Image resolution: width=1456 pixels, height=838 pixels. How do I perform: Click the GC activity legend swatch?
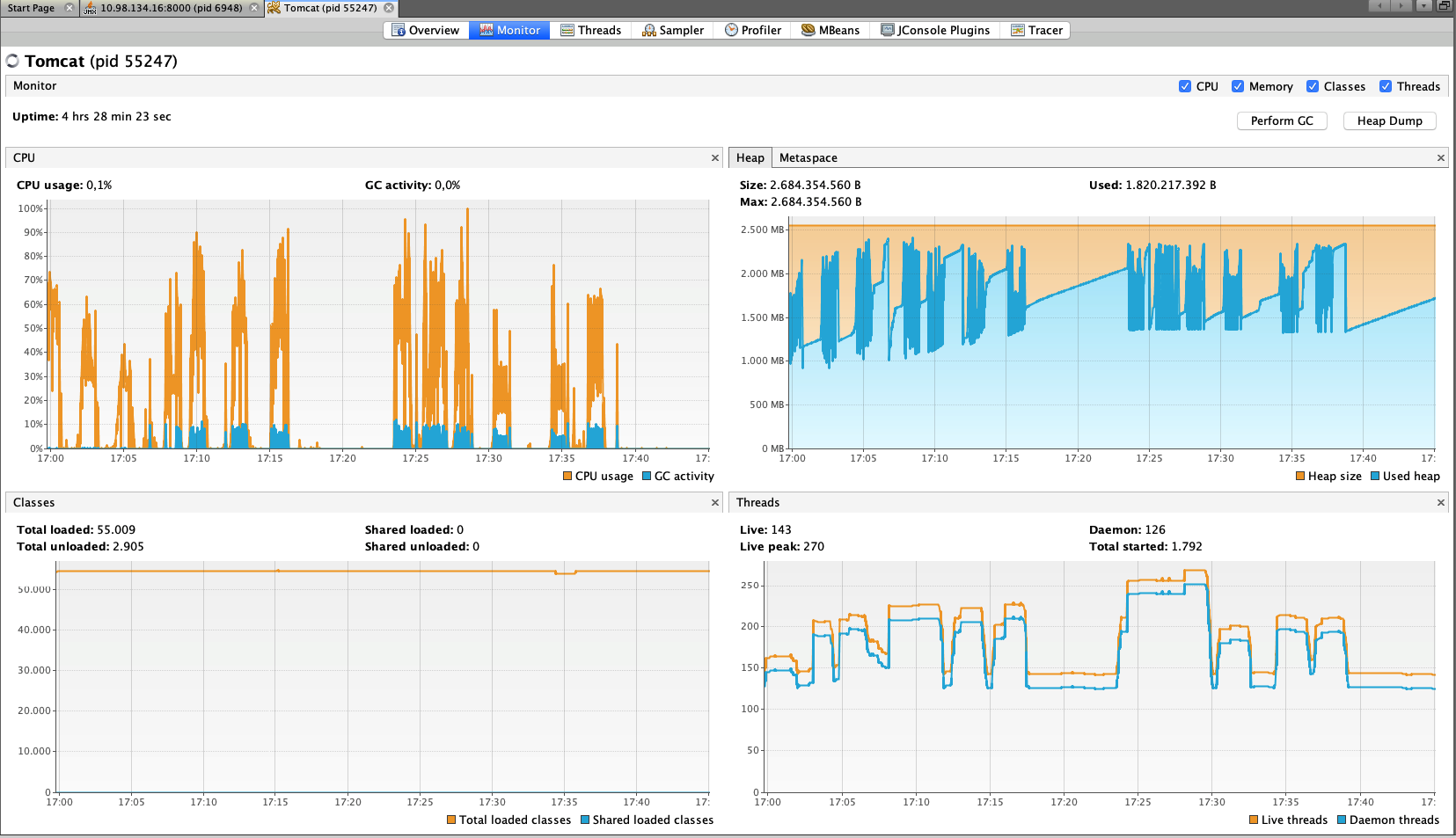(647, 477)
